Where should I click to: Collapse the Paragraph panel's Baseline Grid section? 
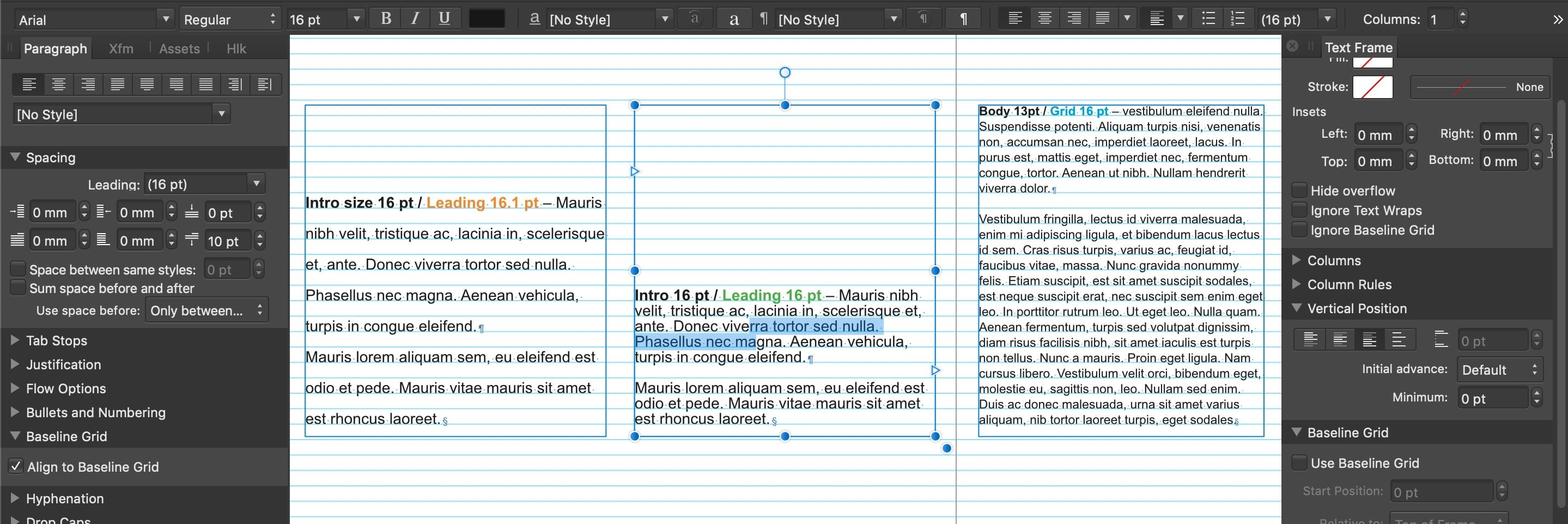(16, 436)
